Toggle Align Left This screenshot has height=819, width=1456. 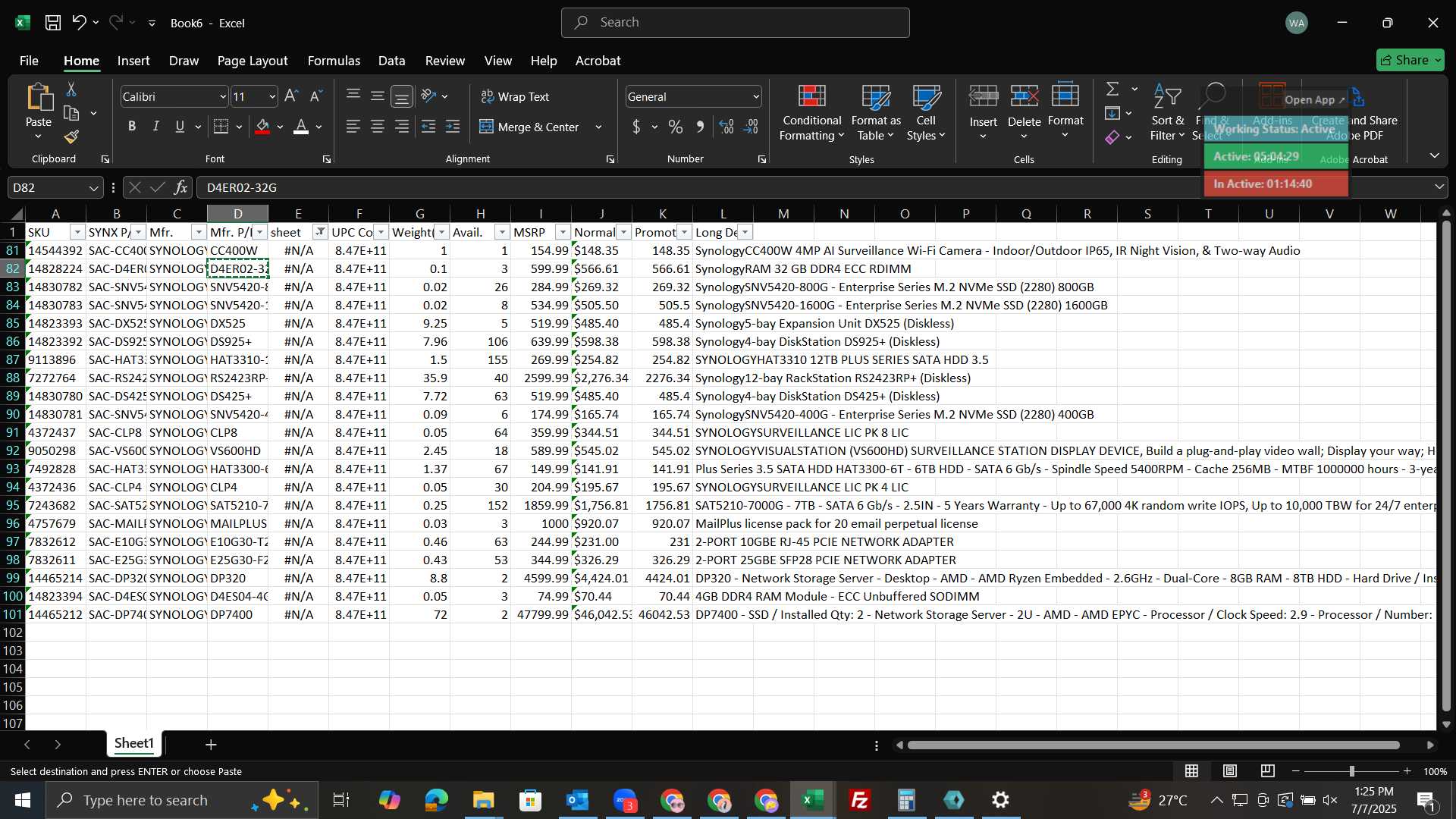[353, 127]
